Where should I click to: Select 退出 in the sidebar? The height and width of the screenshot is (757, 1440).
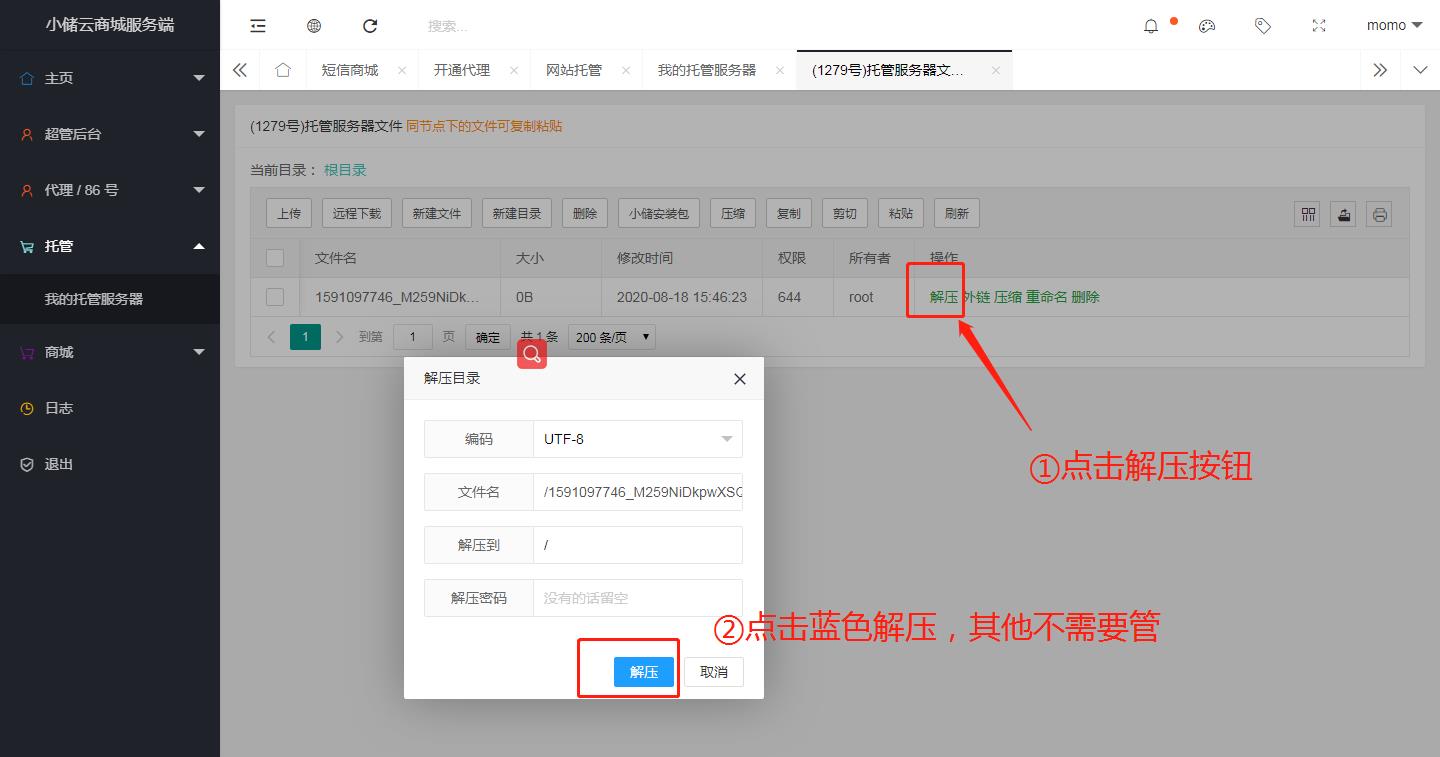click(110, 464)
